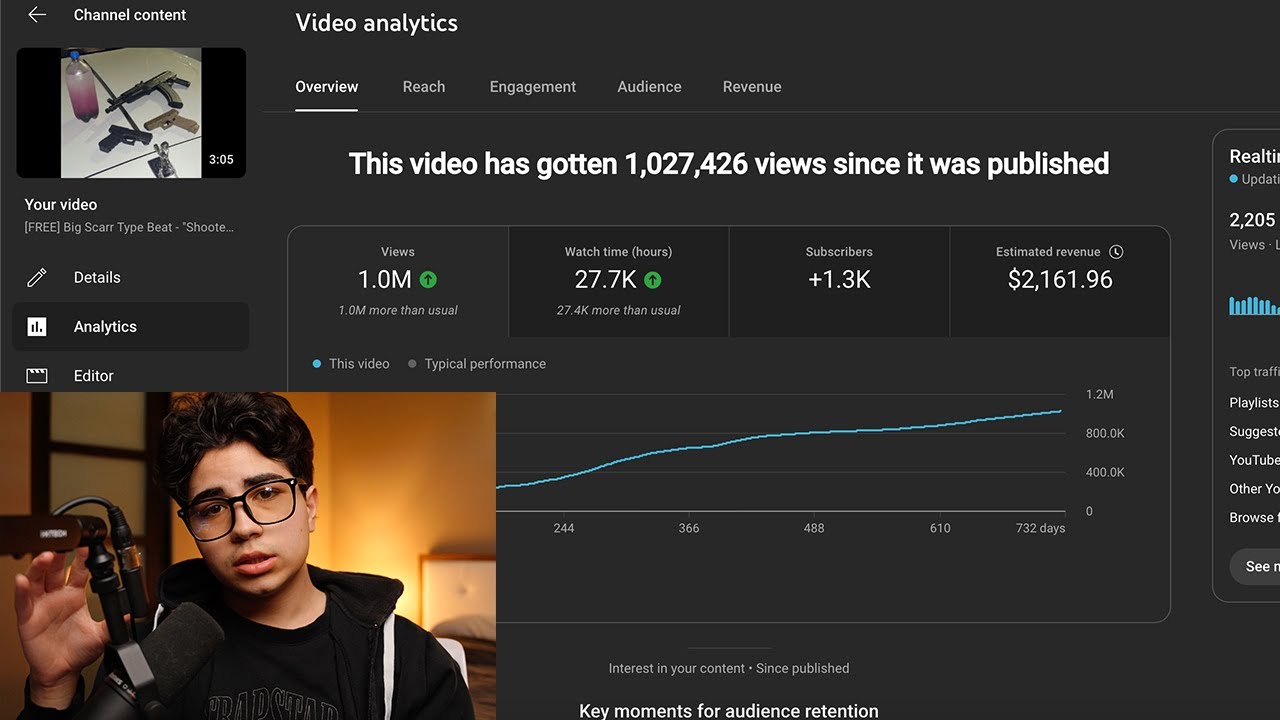Viewport: 1280px width, 720px height.
Task: Click the Editor clapperboard icon
Action: (x=37, y=376)
